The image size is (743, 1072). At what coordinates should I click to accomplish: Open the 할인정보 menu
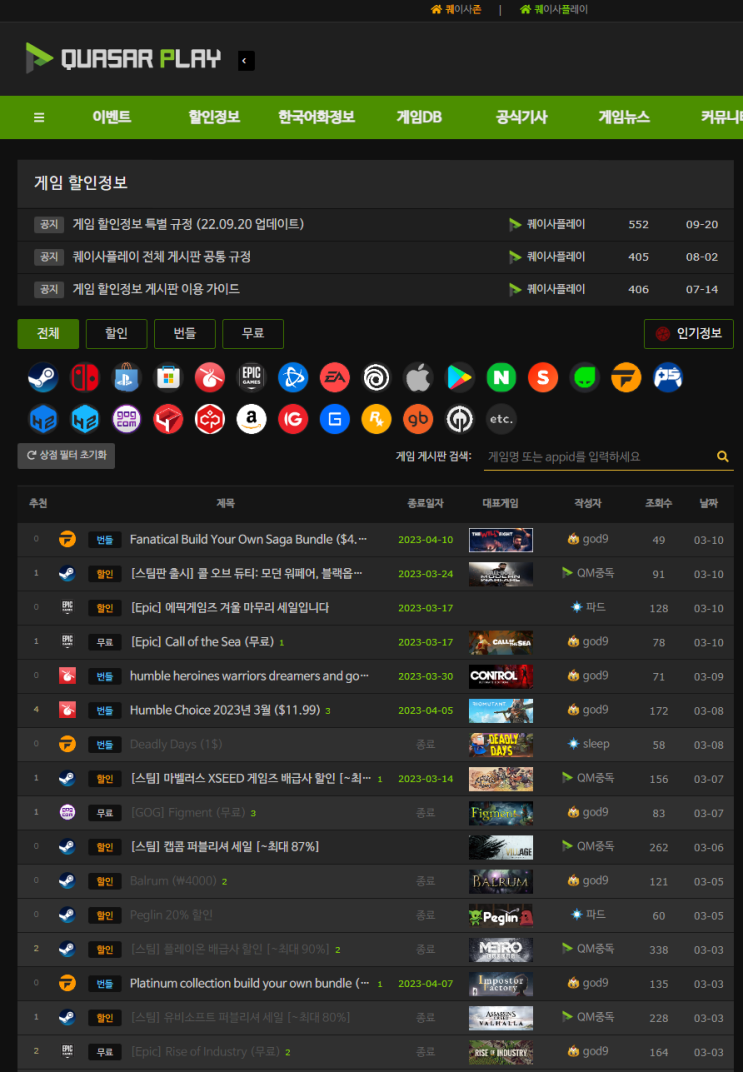214,118
